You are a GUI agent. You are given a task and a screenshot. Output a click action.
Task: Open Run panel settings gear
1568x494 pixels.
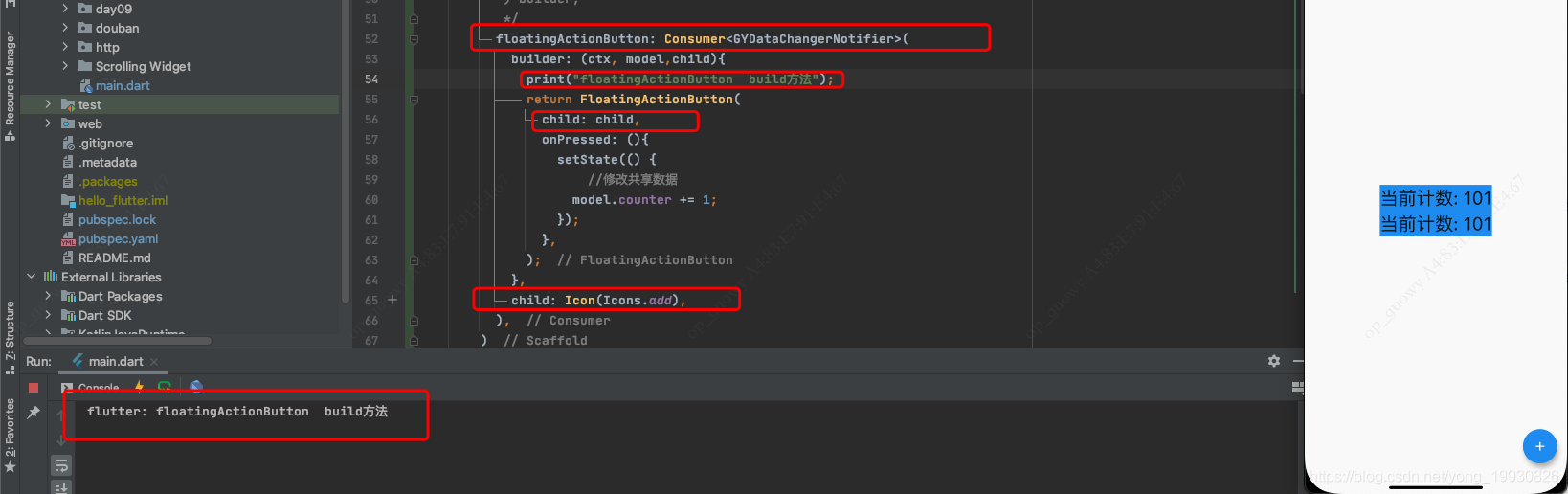coord(1274,361)
